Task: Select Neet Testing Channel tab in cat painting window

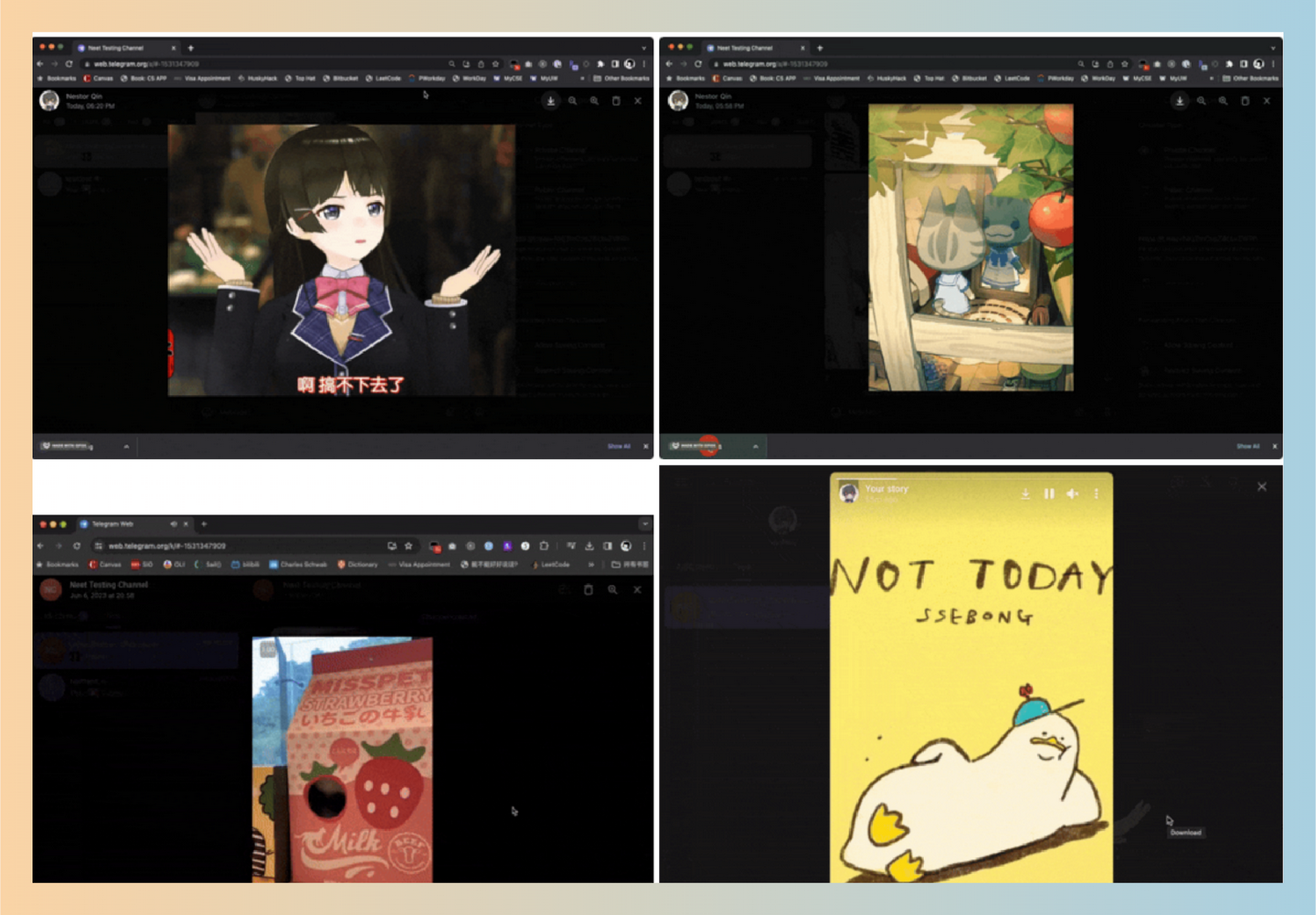Action: pos(756,48)
